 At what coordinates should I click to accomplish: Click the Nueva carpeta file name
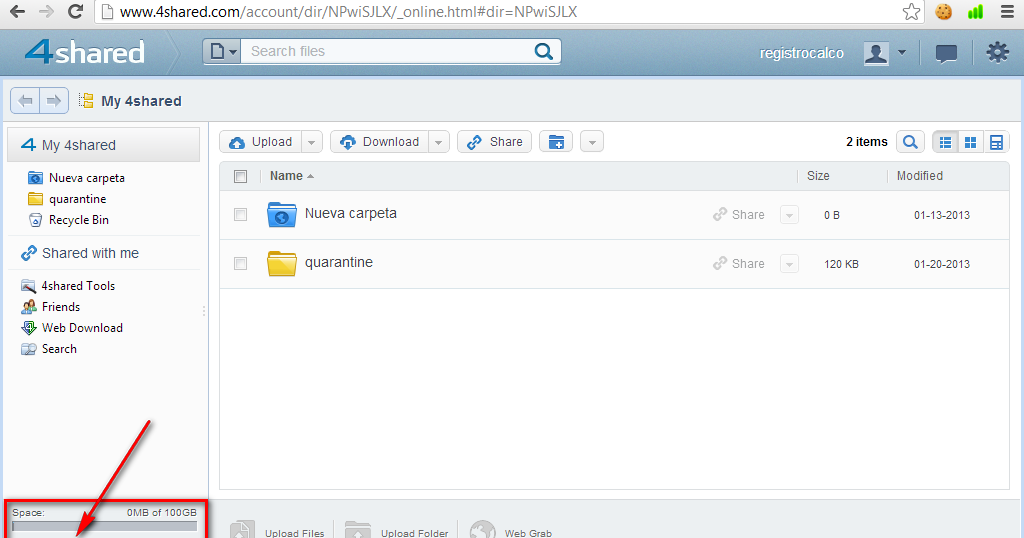coord(351,214)
